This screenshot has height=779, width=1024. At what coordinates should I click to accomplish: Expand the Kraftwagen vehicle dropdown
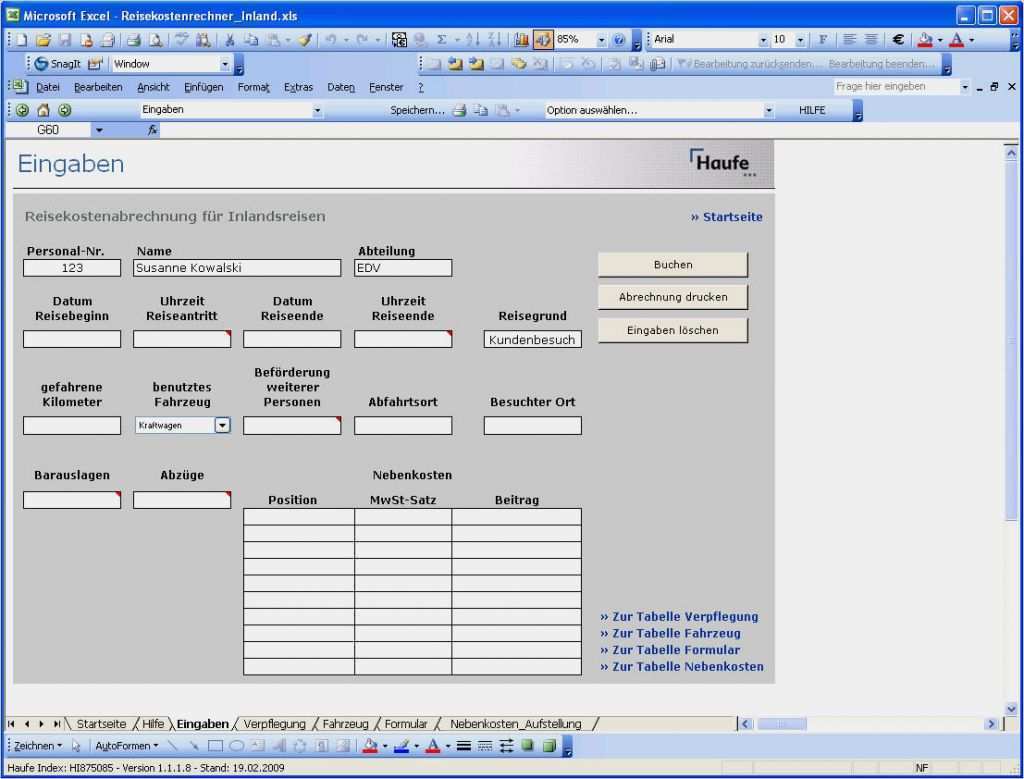tap(223, 425)
